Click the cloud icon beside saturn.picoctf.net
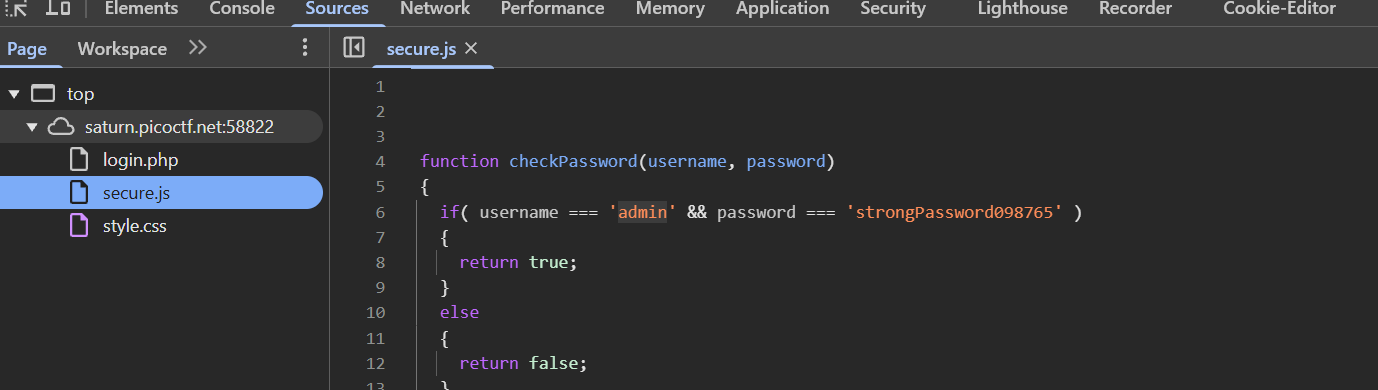This screenshot has height=390, width=1378. (62, 126)
